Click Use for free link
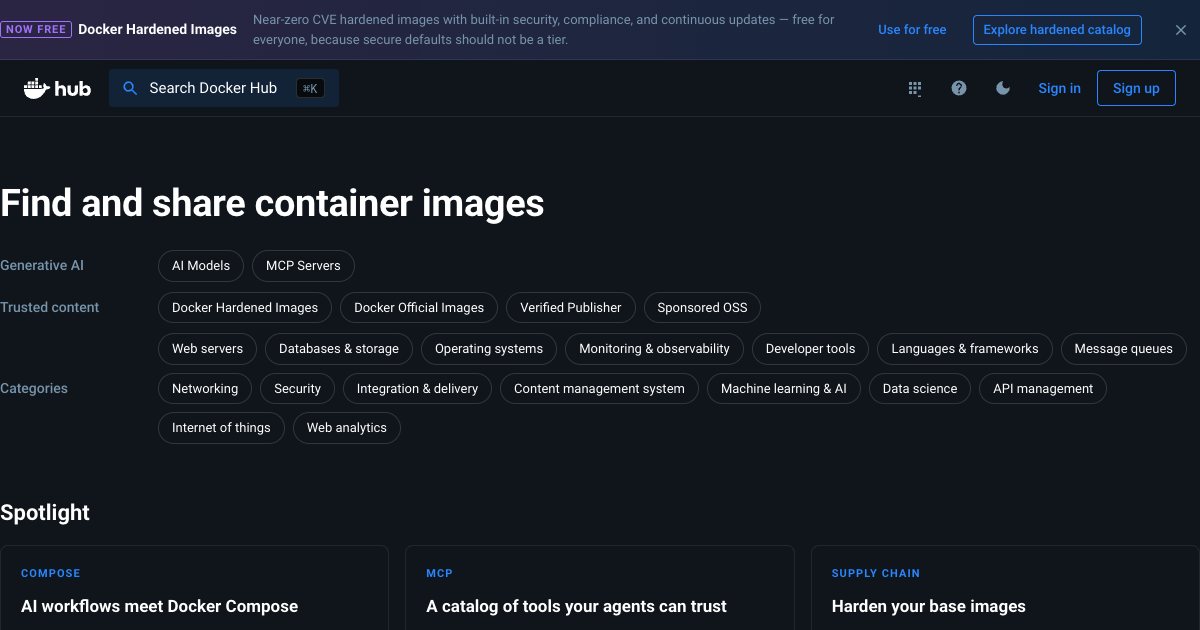Screen dimensions: 1200x630 (x=912, y=30)
